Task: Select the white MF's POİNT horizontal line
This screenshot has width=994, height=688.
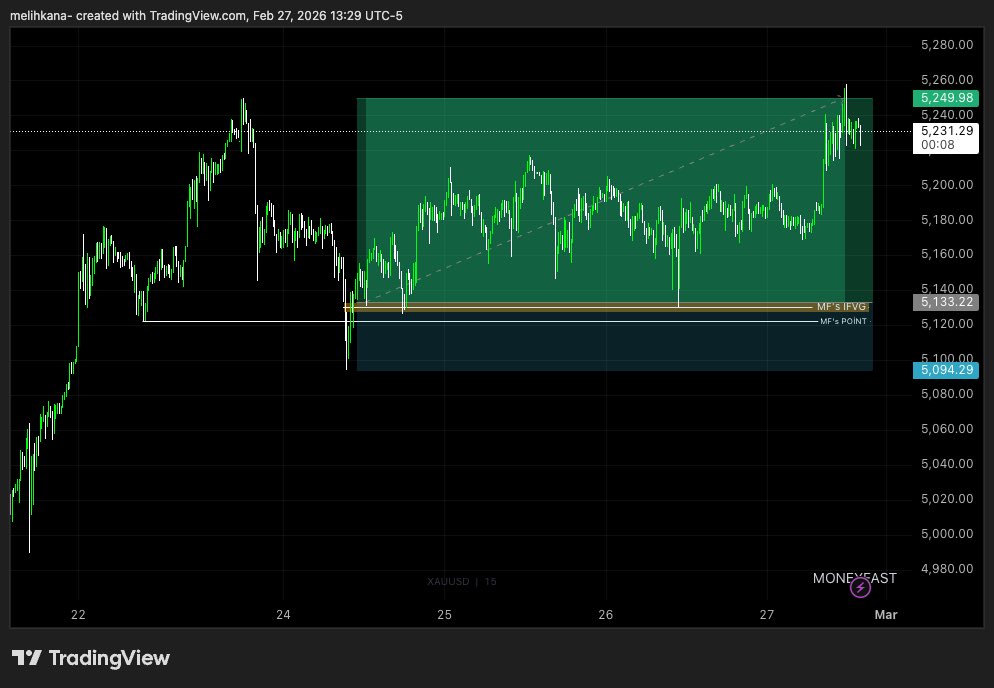Action: tap(482, 321)
